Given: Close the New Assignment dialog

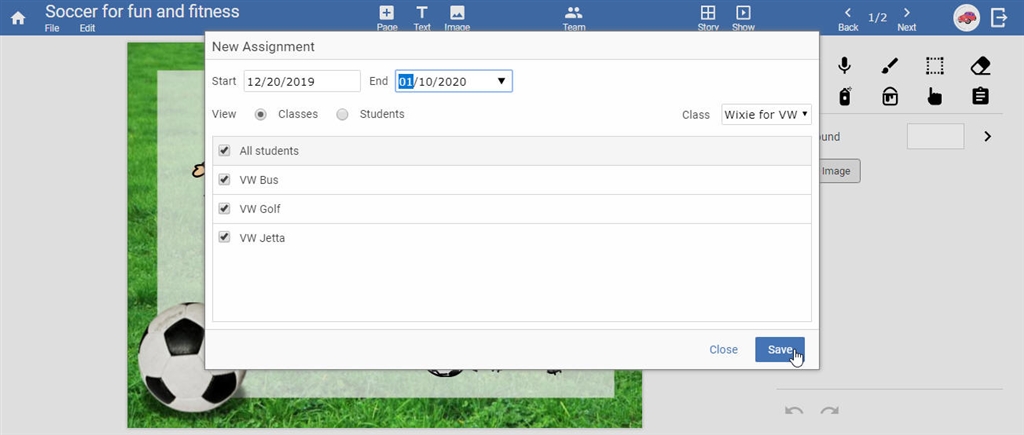Looking at the screenshot, I should point(724,349).
